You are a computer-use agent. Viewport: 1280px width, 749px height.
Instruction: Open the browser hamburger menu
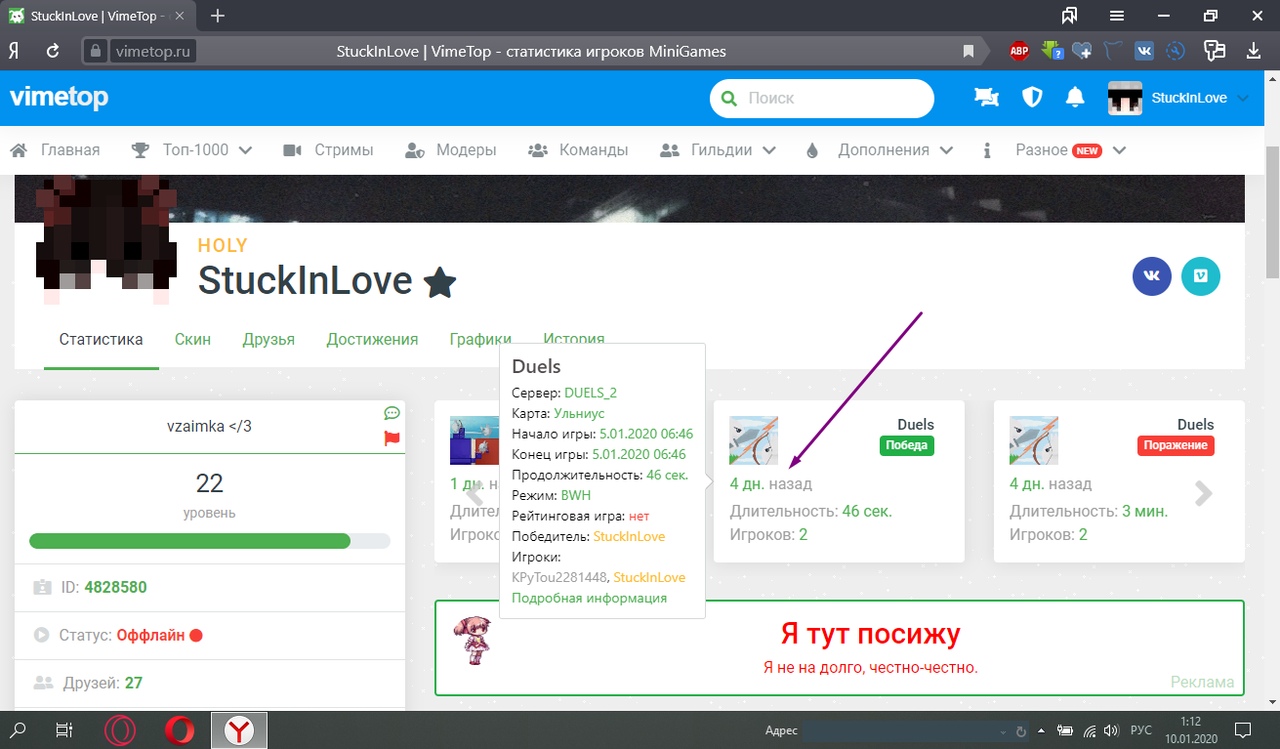coord(1117,16)
